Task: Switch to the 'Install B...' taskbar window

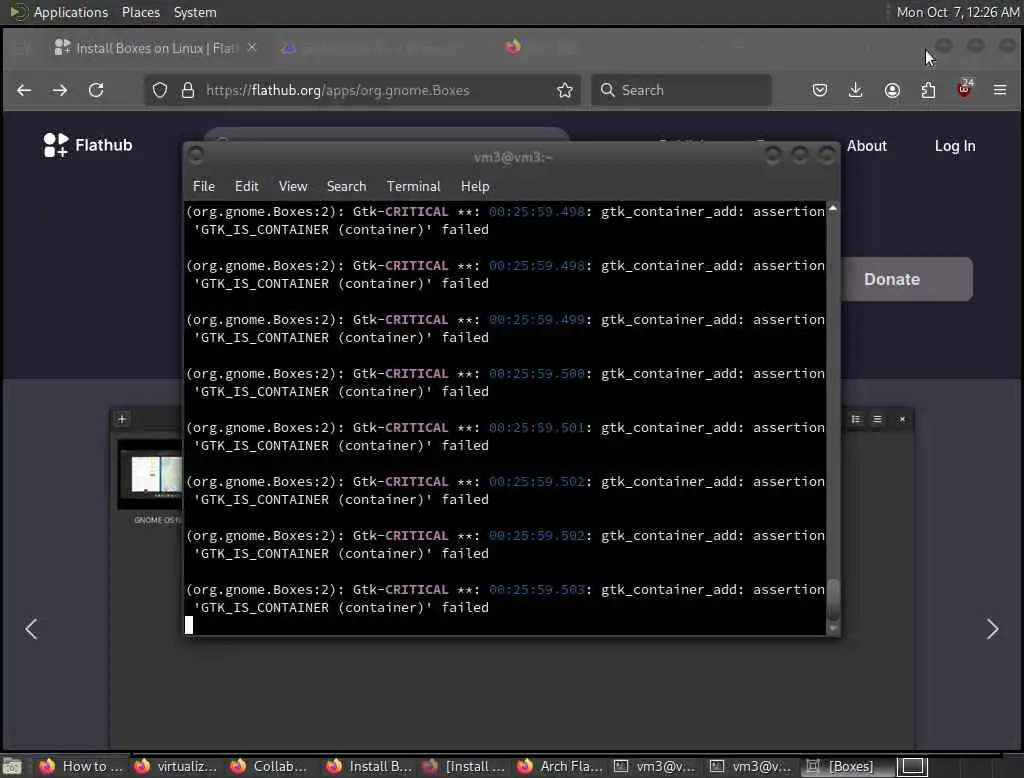Action: click(367, 766)
